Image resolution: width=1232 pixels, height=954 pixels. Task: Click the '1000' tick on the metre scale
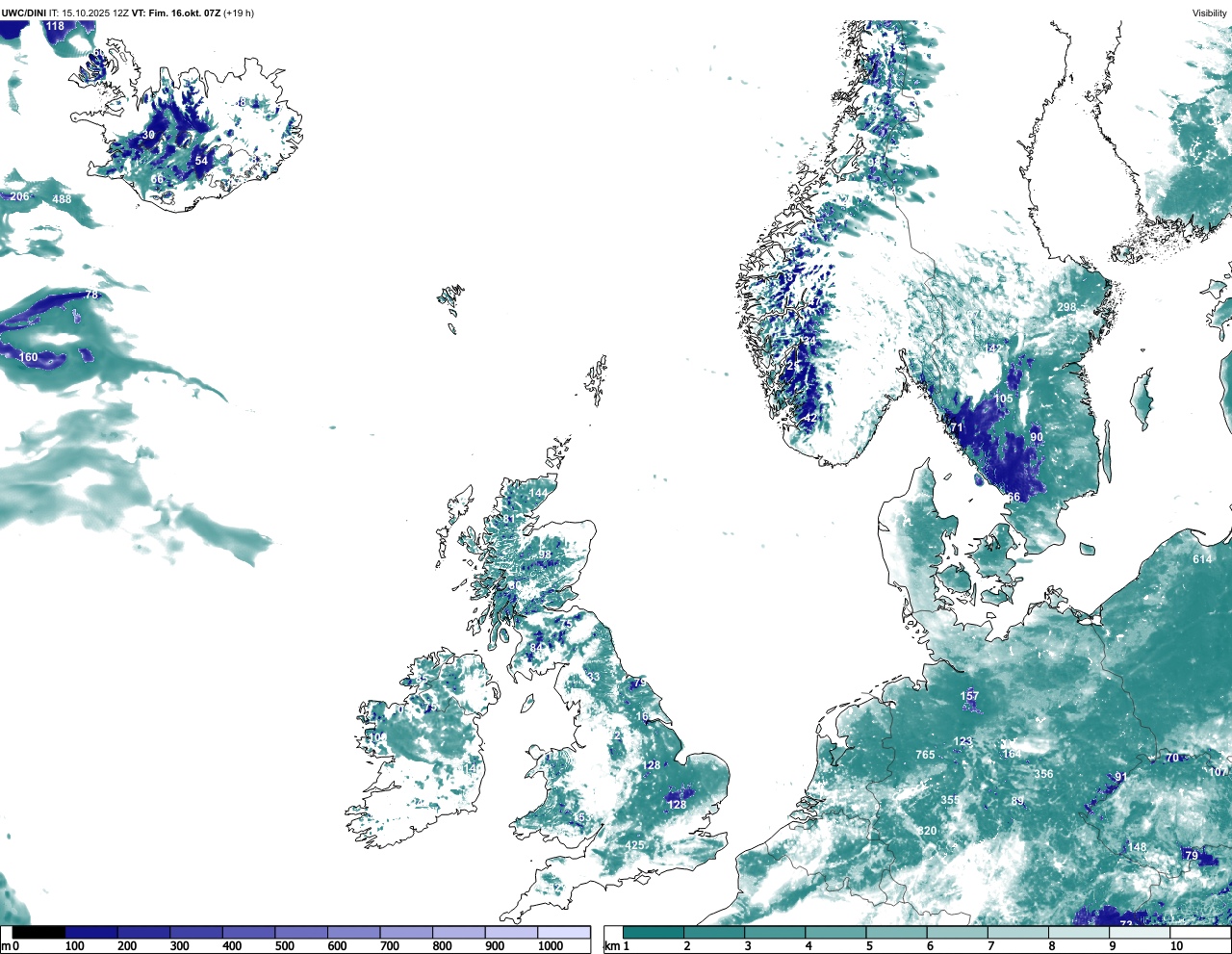(551, 946)
